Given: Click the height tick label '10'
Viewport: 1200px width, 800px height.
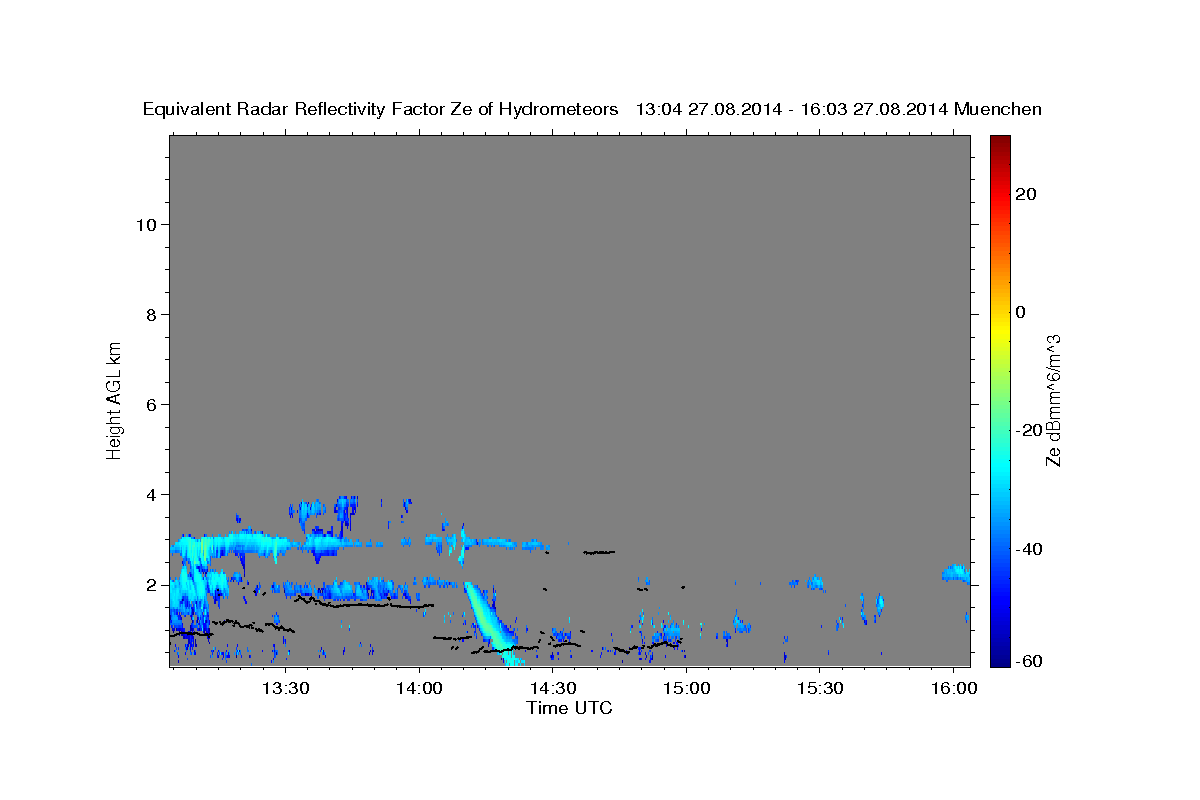Looking at the screenshot, I should [x=147, y=225].
